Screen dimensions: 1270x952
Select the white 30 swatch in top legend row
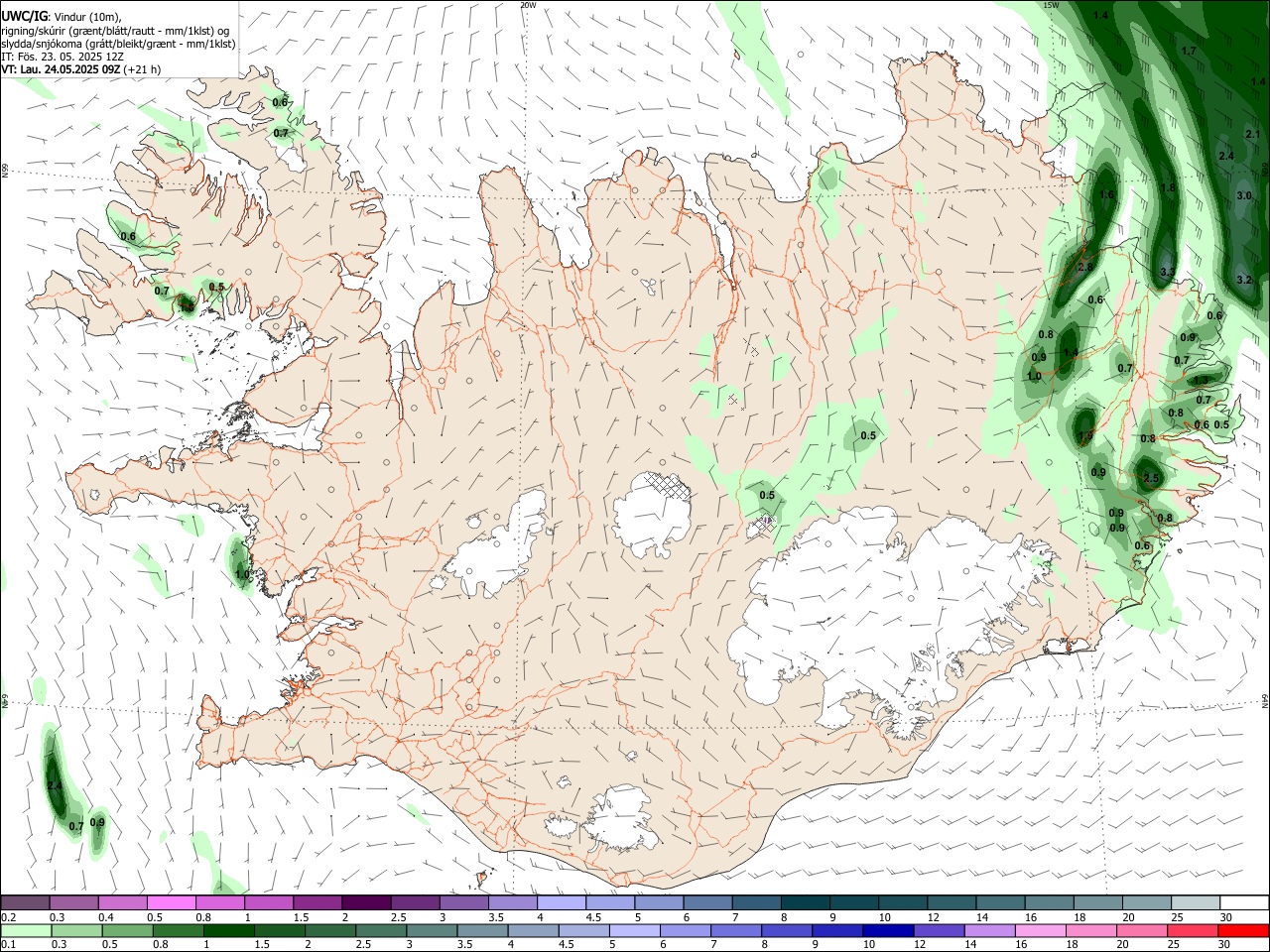pos(1244,903)
